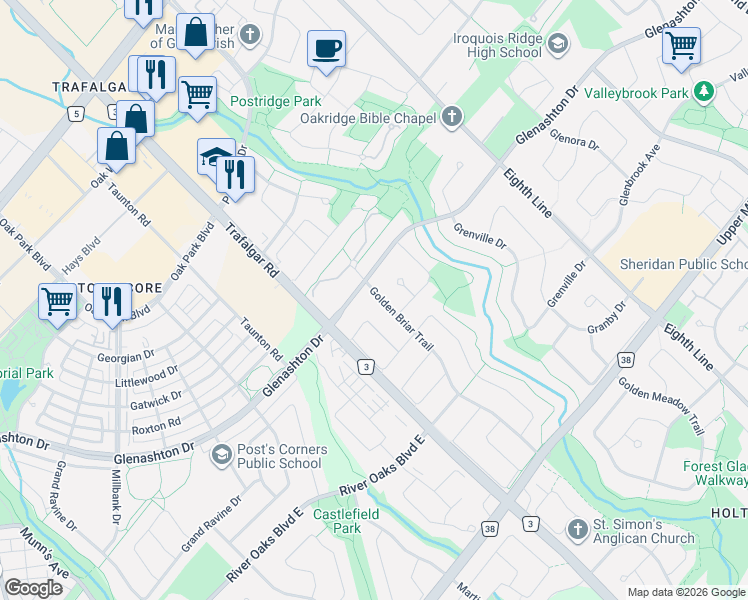Open the St. Simon's Anglican Church icon
Viewport: 748px width, 600px height.
pos(578,530)
